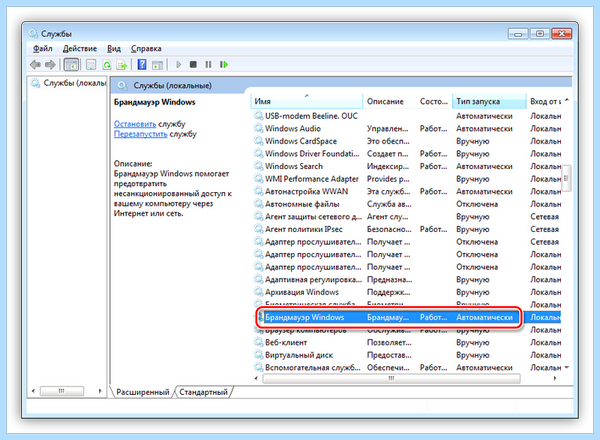This screenshot has width=600, height=440.
Task: Click the Refresh toolbar icon
Action: (107, 65)
